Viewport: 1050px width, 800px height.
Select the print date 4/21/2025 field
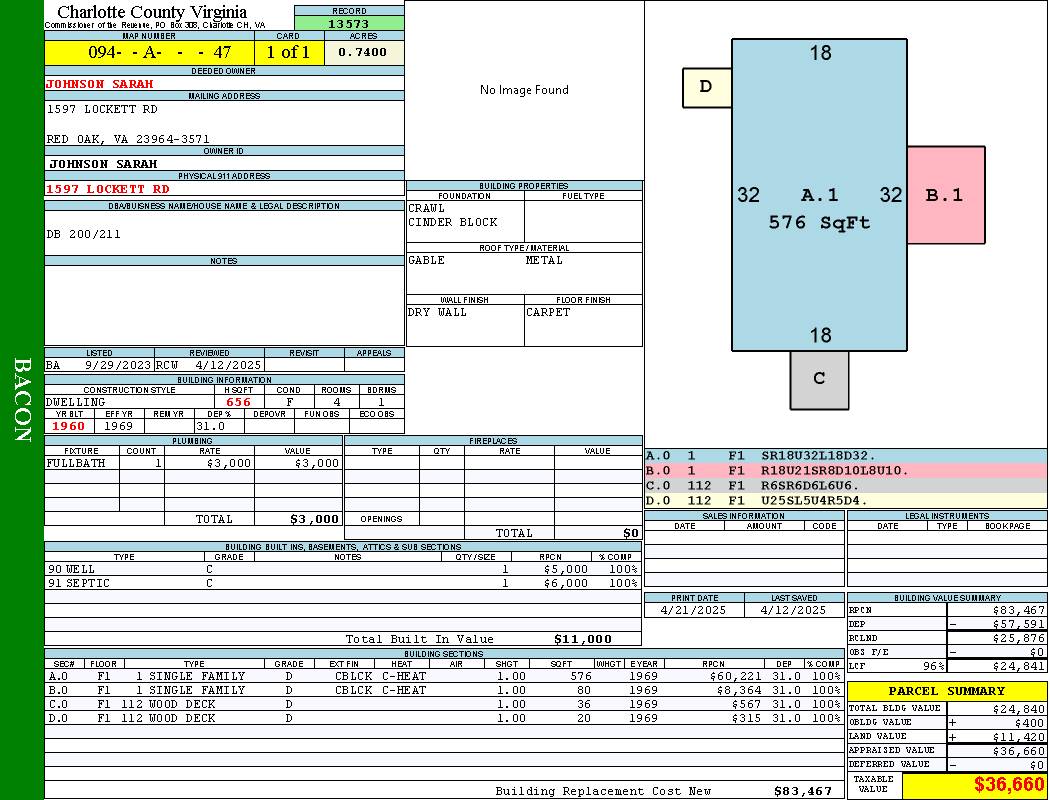pos(694,610)
